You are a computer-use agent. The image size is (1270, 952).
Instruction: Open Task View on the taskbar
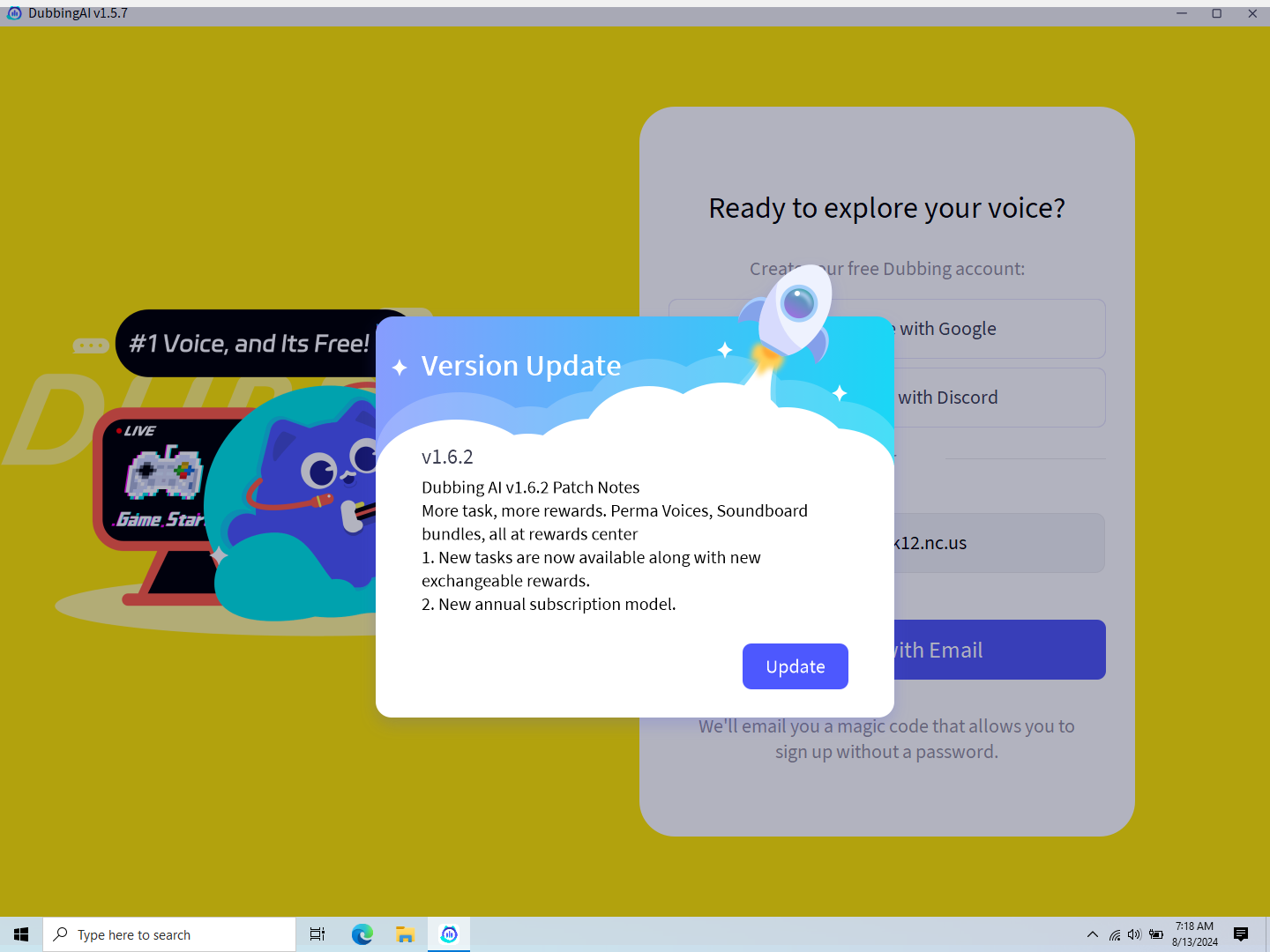[317, 934]
